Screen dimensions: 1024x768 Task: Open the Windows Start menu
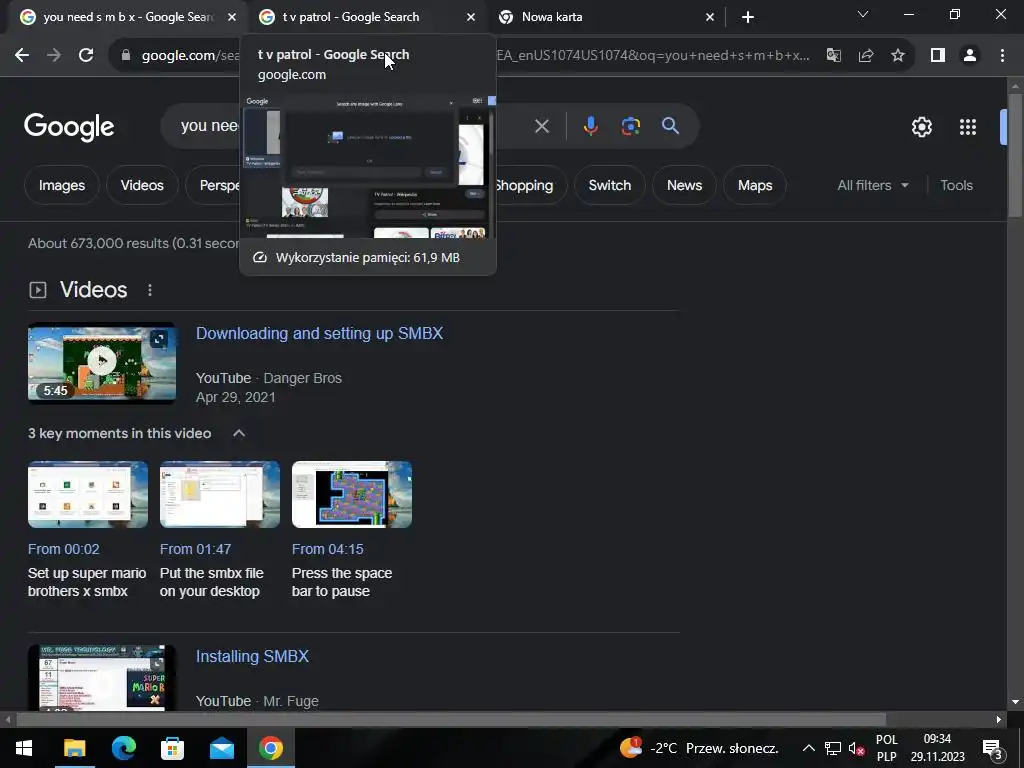point(24,748)
